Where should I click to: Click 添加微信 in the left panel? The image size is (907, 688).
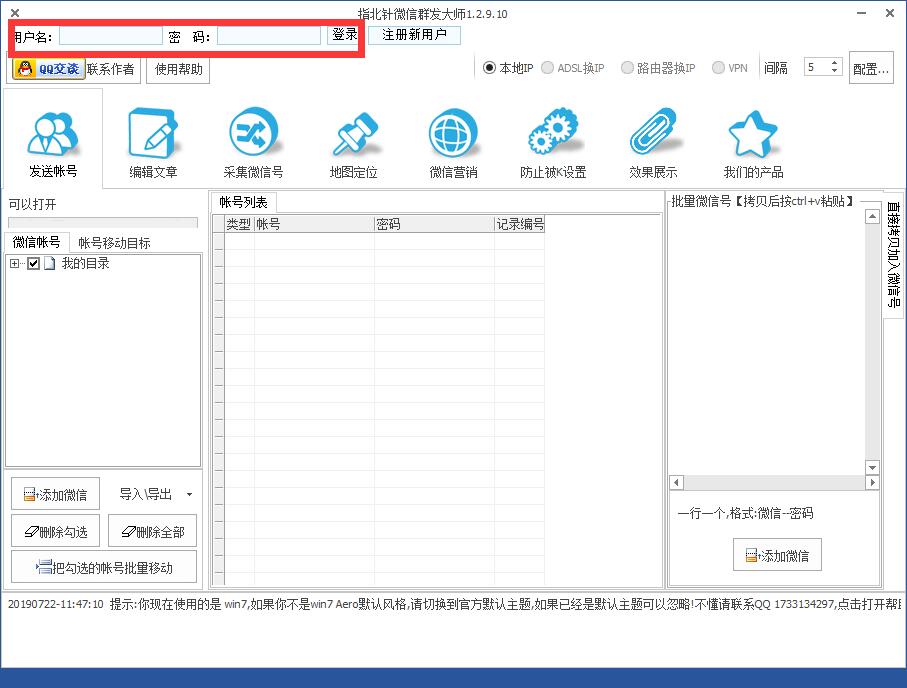(x=56, y=494)
